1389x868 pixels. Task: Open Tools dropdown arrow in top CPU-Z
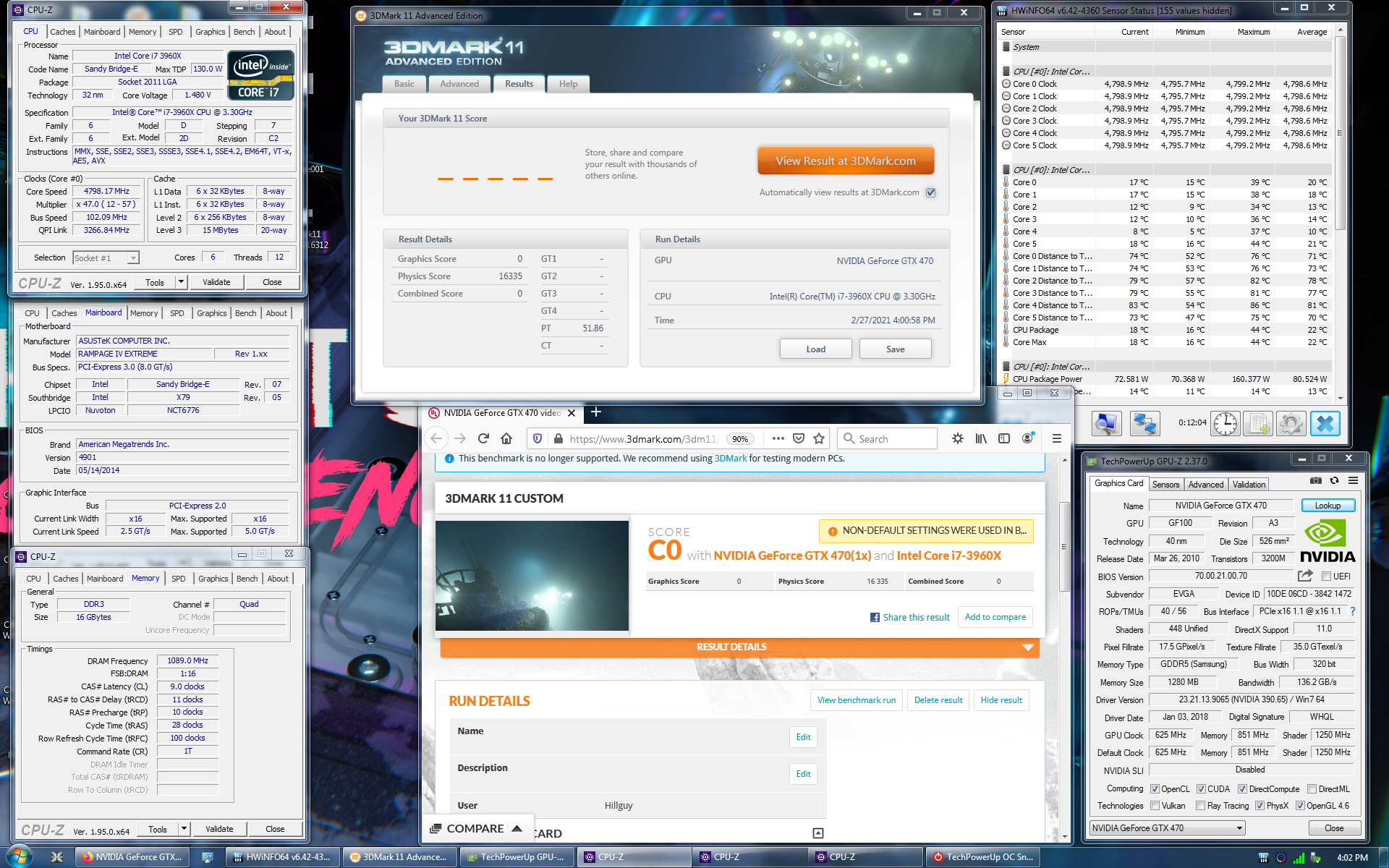point(182,282)
